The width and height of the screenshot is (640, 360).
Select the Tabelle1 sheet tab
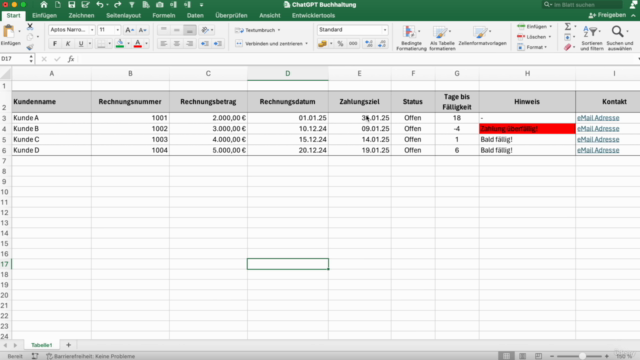(x=42, y=345)
